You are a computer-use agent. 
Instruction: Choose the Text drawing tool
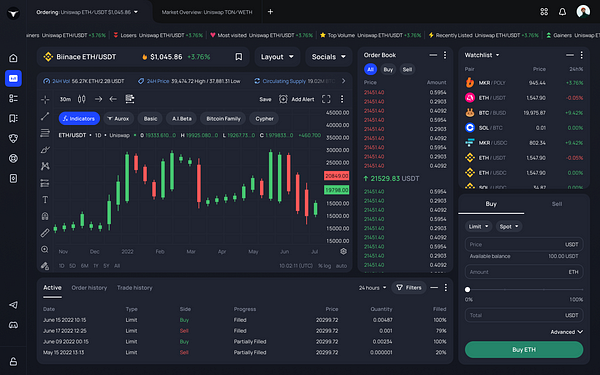pyautogui.click(x=45, y=199)
